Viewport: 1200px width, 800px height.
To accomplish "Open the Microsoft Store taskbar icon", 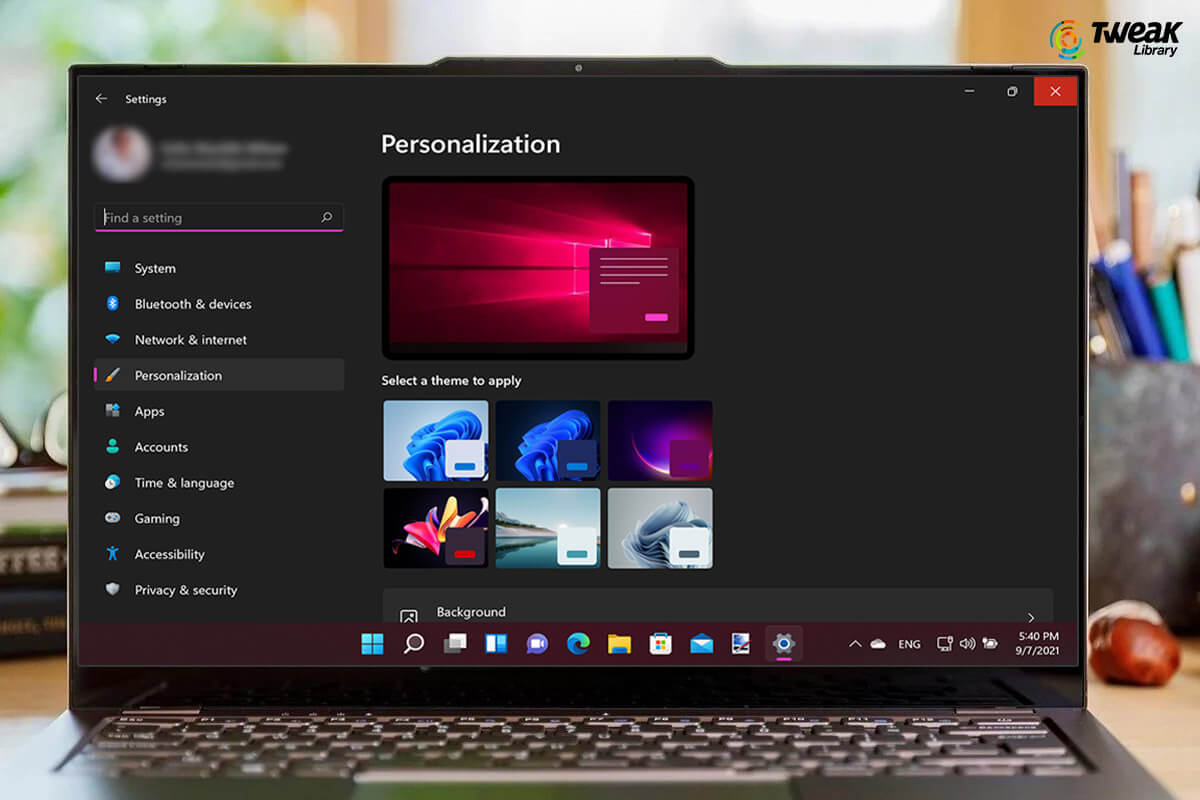I will 660,644.
